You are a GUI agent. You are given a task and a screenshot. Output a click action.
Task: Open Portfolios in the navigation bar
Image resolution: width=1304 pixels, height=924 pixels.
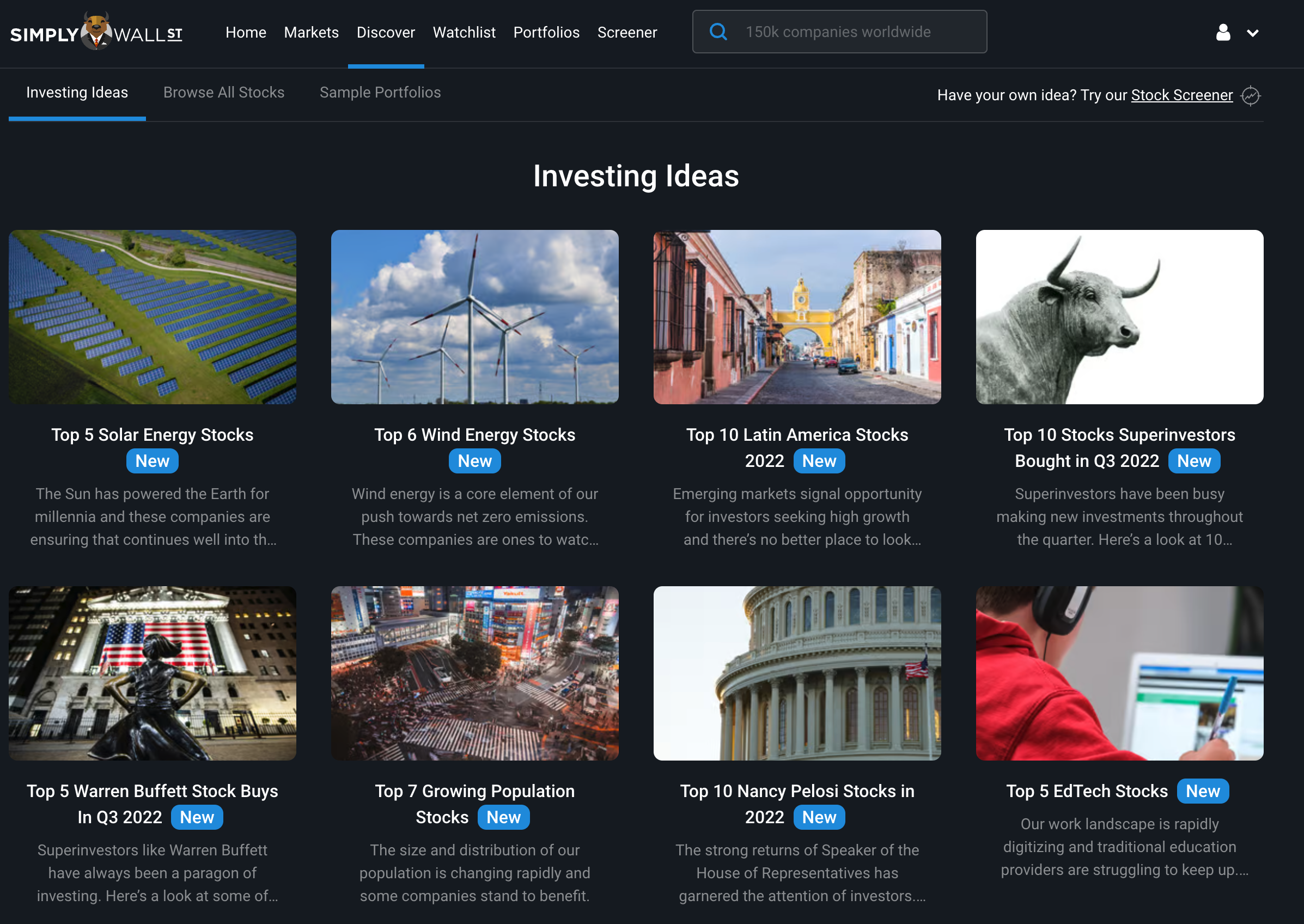click(546, 33)
